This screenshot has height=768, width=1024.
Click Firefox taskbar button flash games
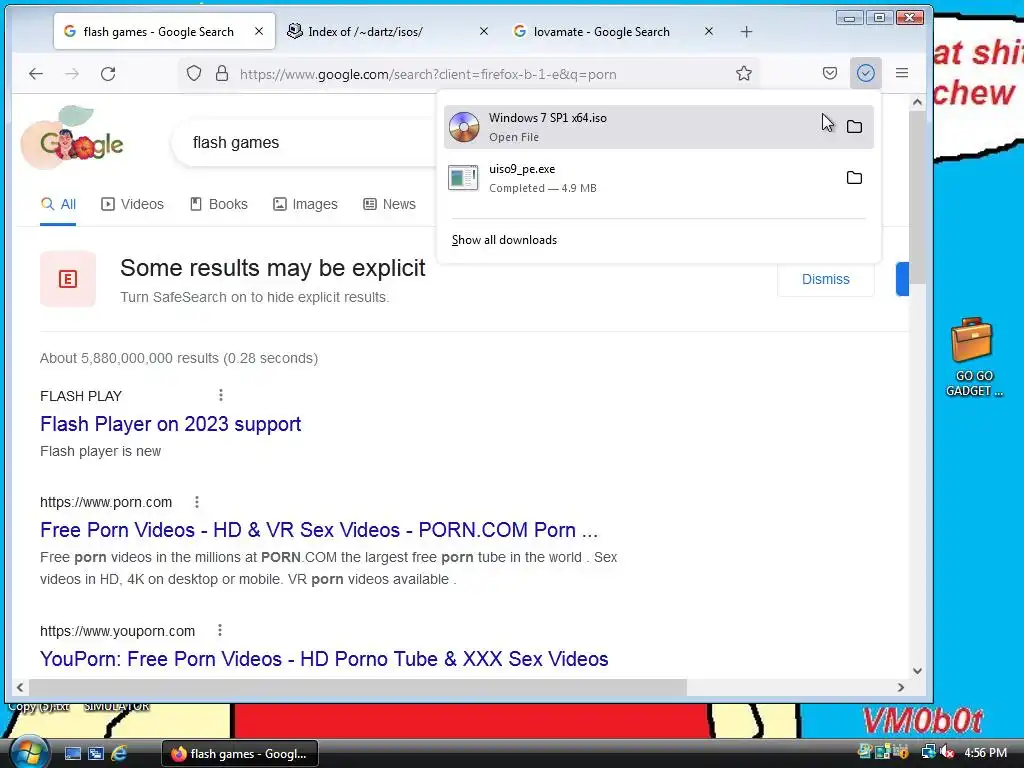coord(240,754)
